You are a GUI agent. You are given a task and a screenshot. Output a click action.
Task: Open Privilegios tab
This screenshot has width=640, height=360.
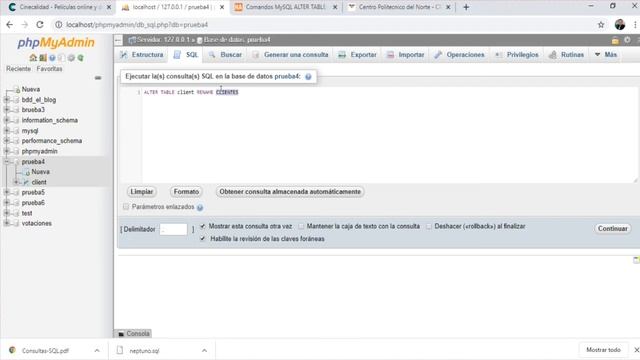(x=517, y=55)
